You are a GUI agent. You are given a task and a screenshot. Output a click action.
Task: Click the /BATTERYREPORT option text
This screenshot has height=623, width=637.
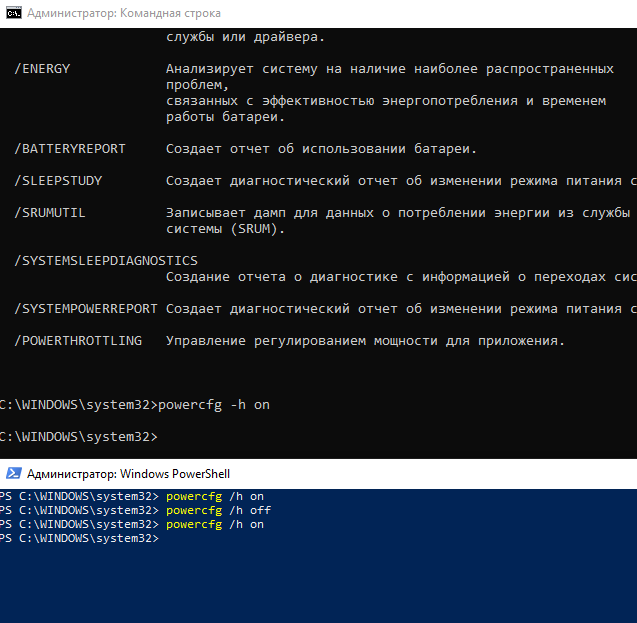[x=70, y=149]
